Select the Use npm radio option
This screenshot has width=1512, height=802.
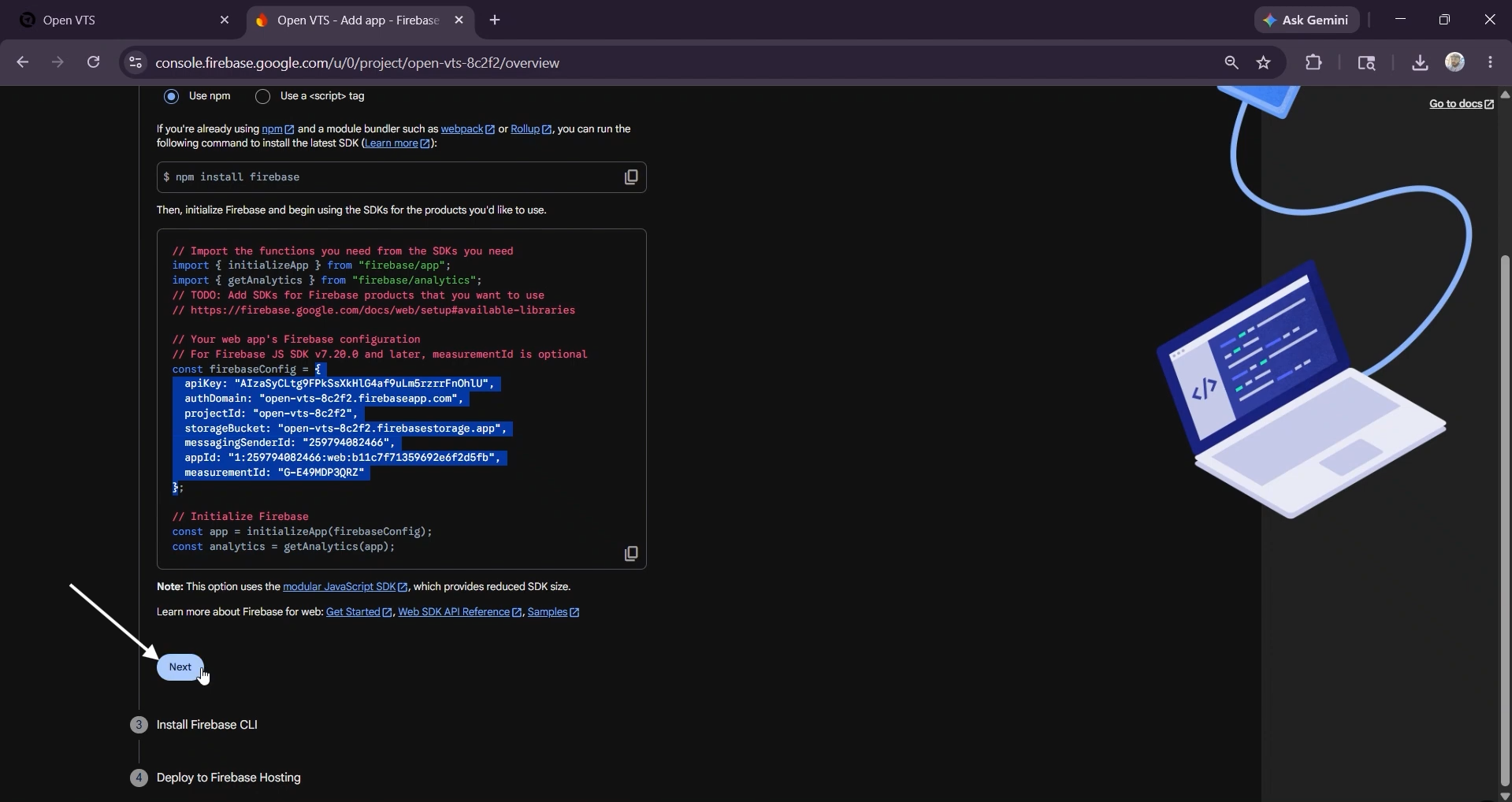tap(171, 96)
